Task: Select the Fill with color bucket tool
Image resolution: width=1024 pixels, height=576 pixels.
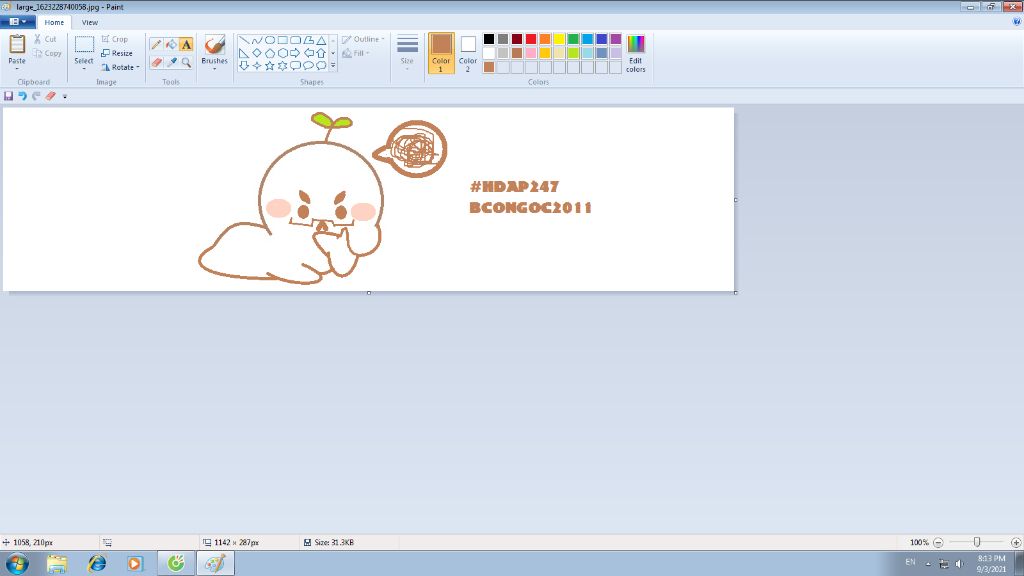Action: (171, 44)
